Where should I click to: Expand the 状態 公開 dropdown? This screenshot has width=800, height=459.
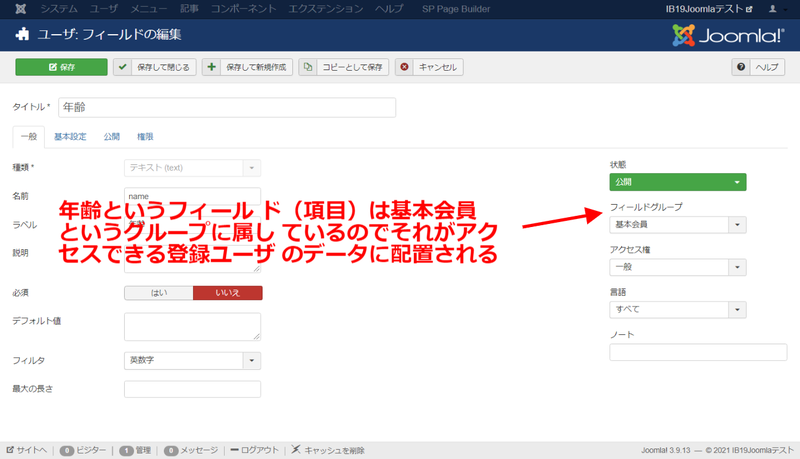(677, 182)
